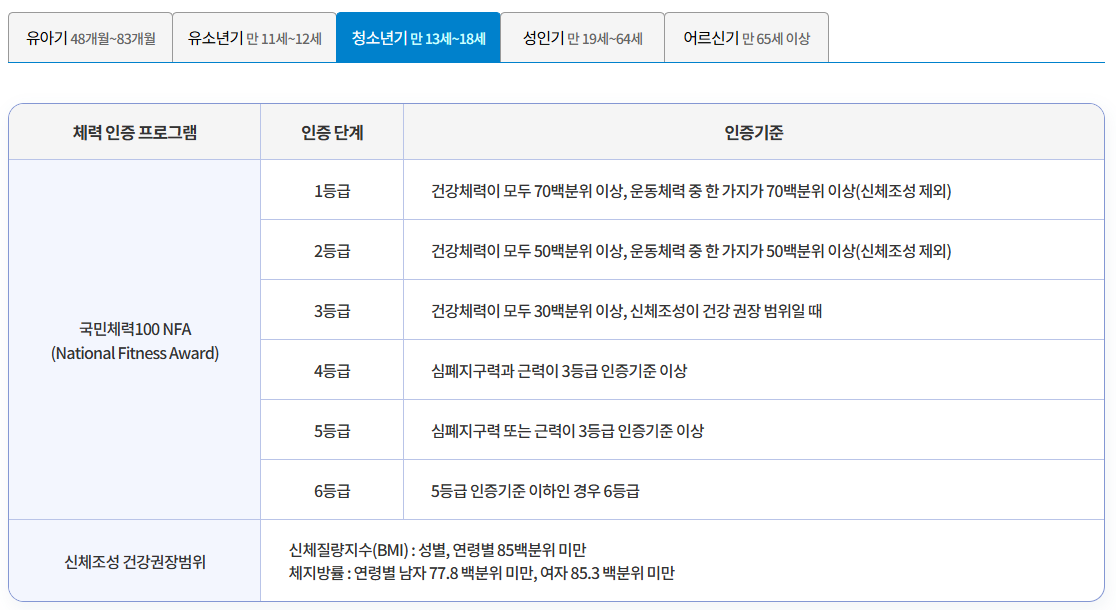Click the 3등급 grade cell

tap(331, 309)
